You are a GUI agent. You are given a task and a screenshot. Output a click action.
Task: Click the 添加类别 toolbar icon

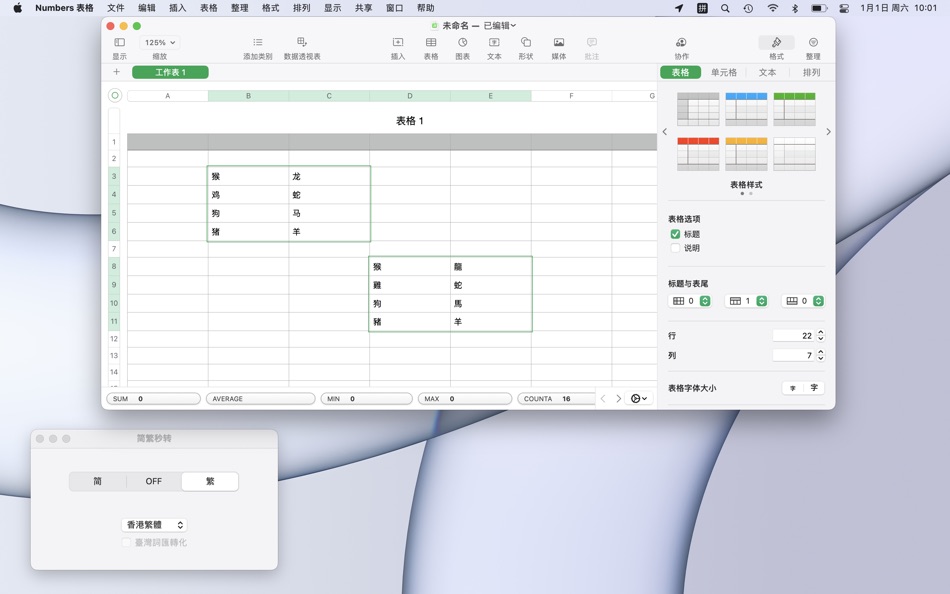[257, 42]
